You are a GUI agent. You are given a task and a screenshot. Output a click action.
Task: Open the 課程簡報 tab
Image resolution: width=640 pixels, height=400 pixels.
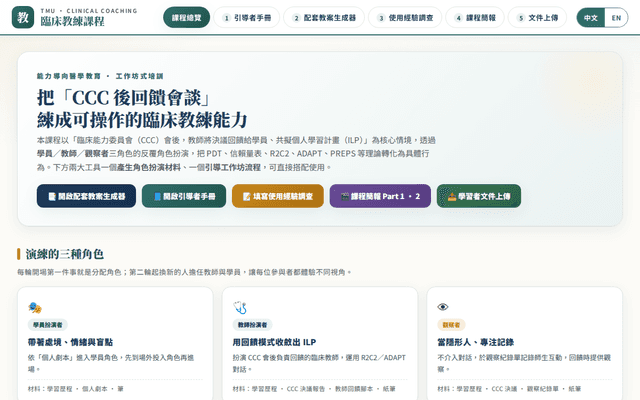tap(475, 18)
